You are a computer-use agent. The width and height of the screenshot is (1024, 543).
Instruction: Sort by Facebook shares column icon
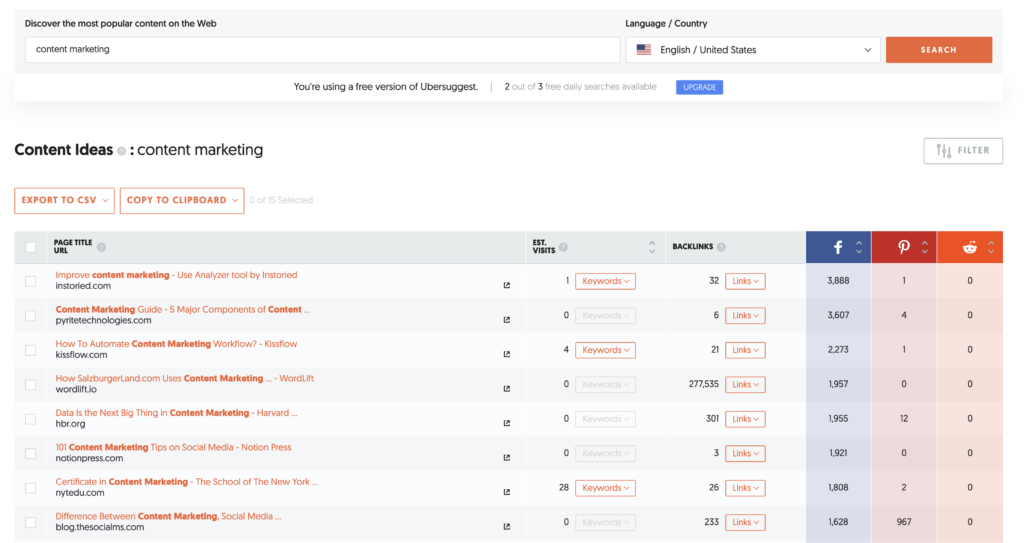(859, 247)
